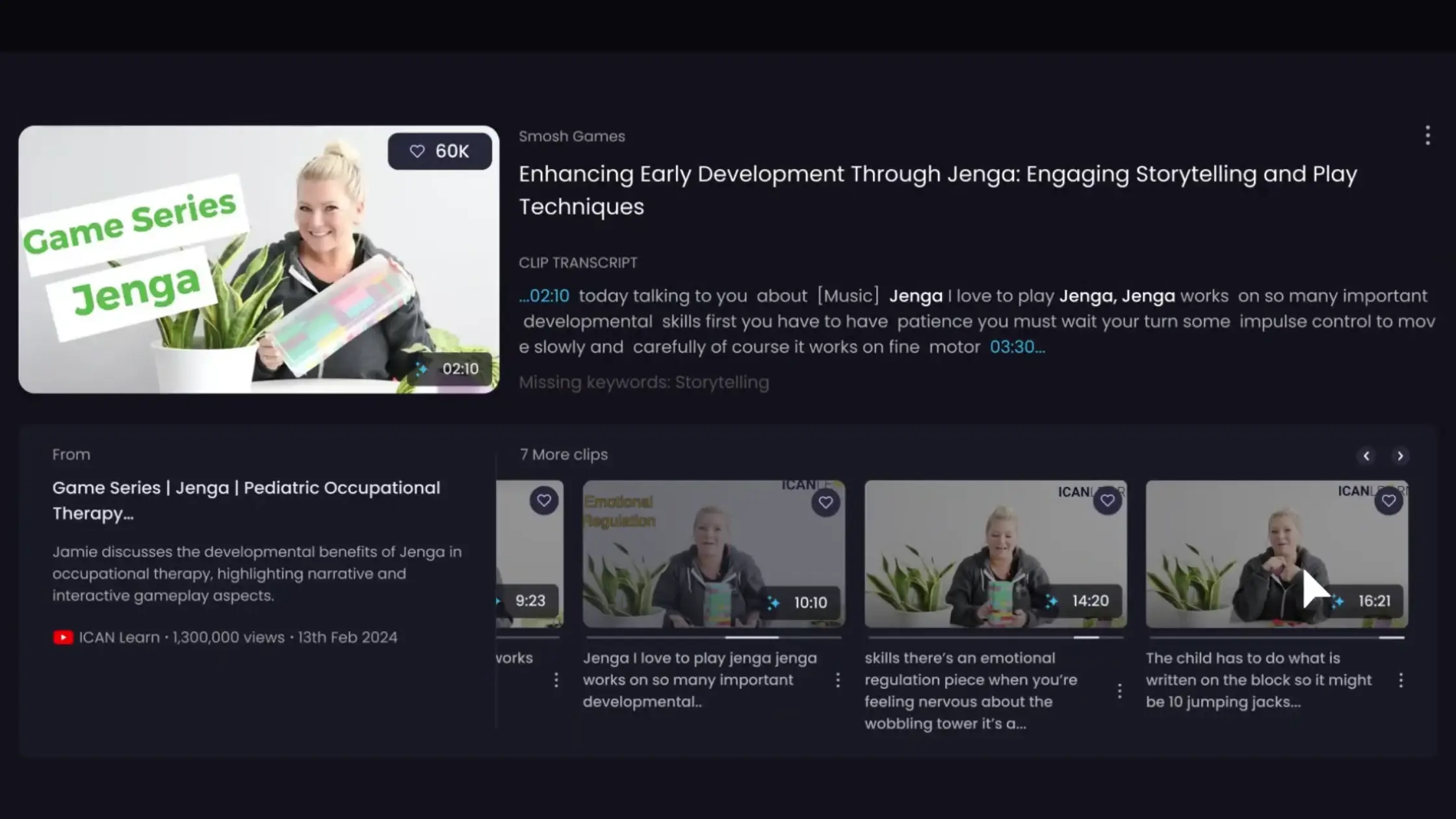
Task: Play the Game Series Jenga main thumbnail
Action: (x=259, y=259)
